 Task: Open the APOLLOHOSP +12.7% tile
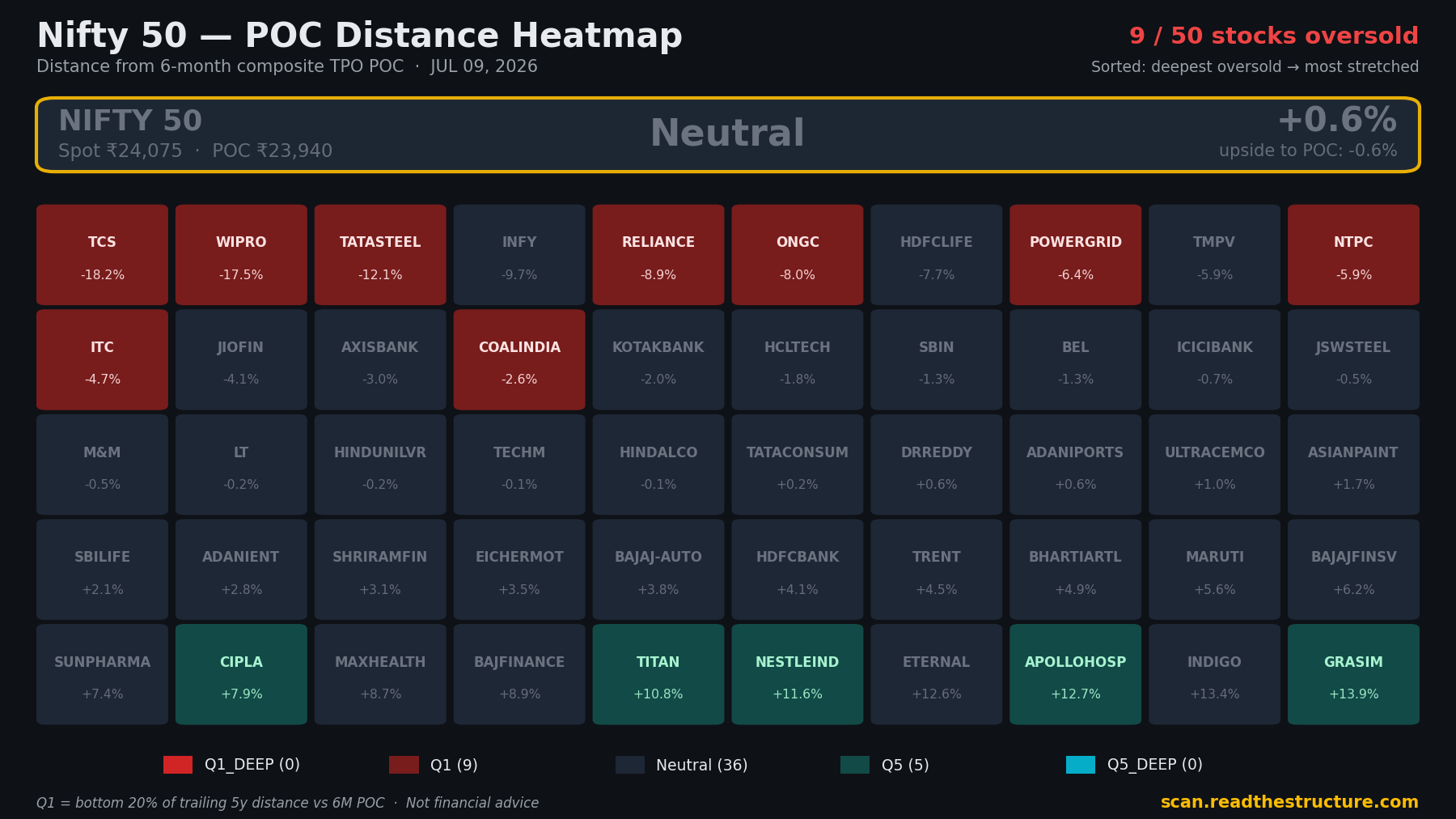coord(1076,674)
